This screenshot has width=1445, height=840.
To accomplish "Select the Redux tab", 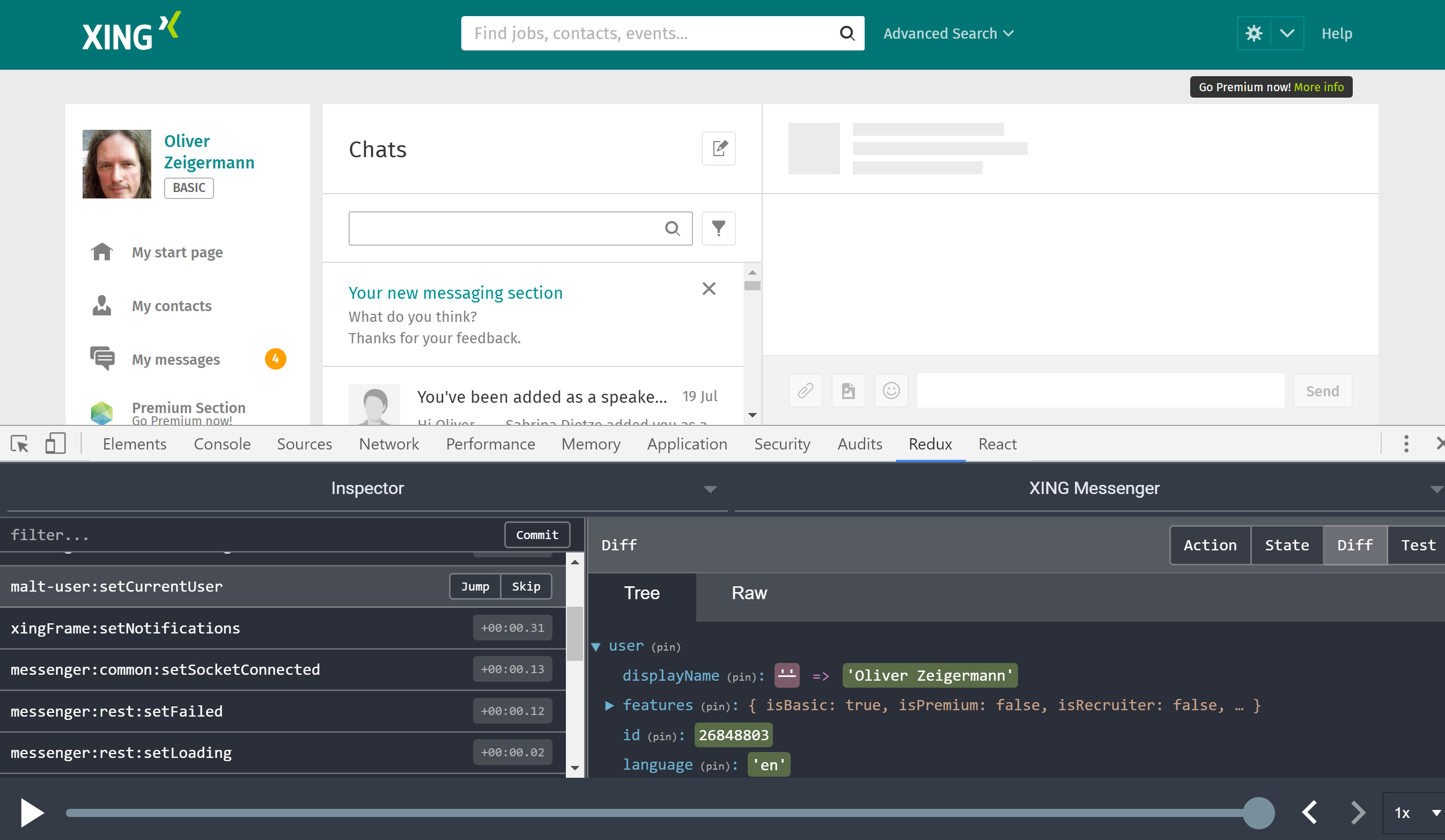I will pos(930,444).
